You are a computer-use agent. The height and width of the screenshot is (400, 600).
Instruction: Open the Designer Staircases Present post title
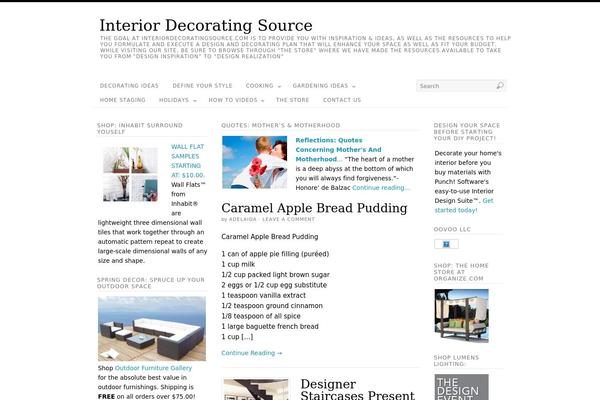pos(357,390)
